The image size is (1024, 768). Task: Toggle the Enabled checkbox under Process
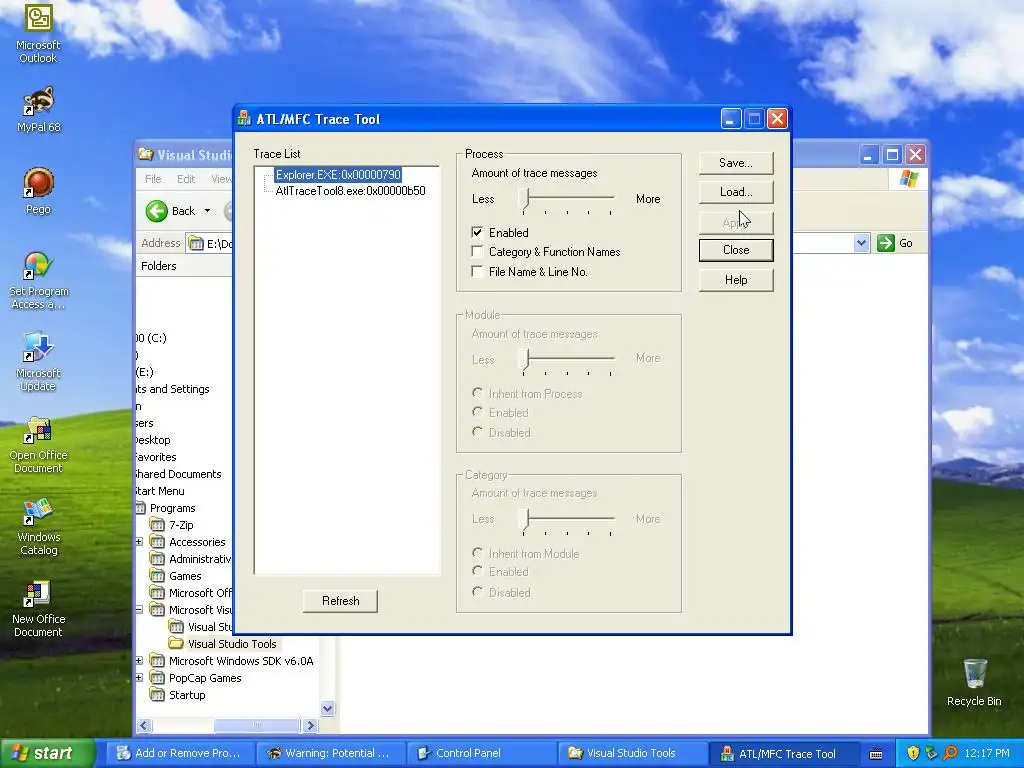[x=477, y=232]
